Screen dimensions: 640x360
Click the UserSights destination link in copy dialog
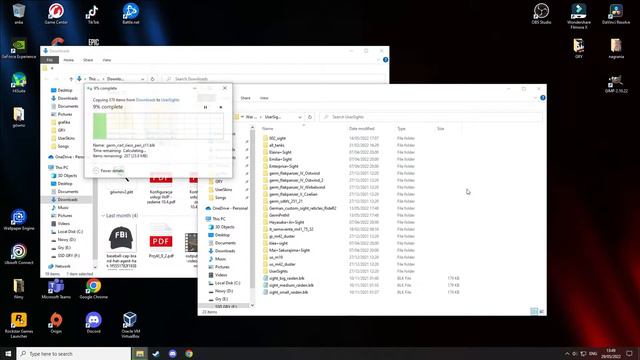(170, 100)
